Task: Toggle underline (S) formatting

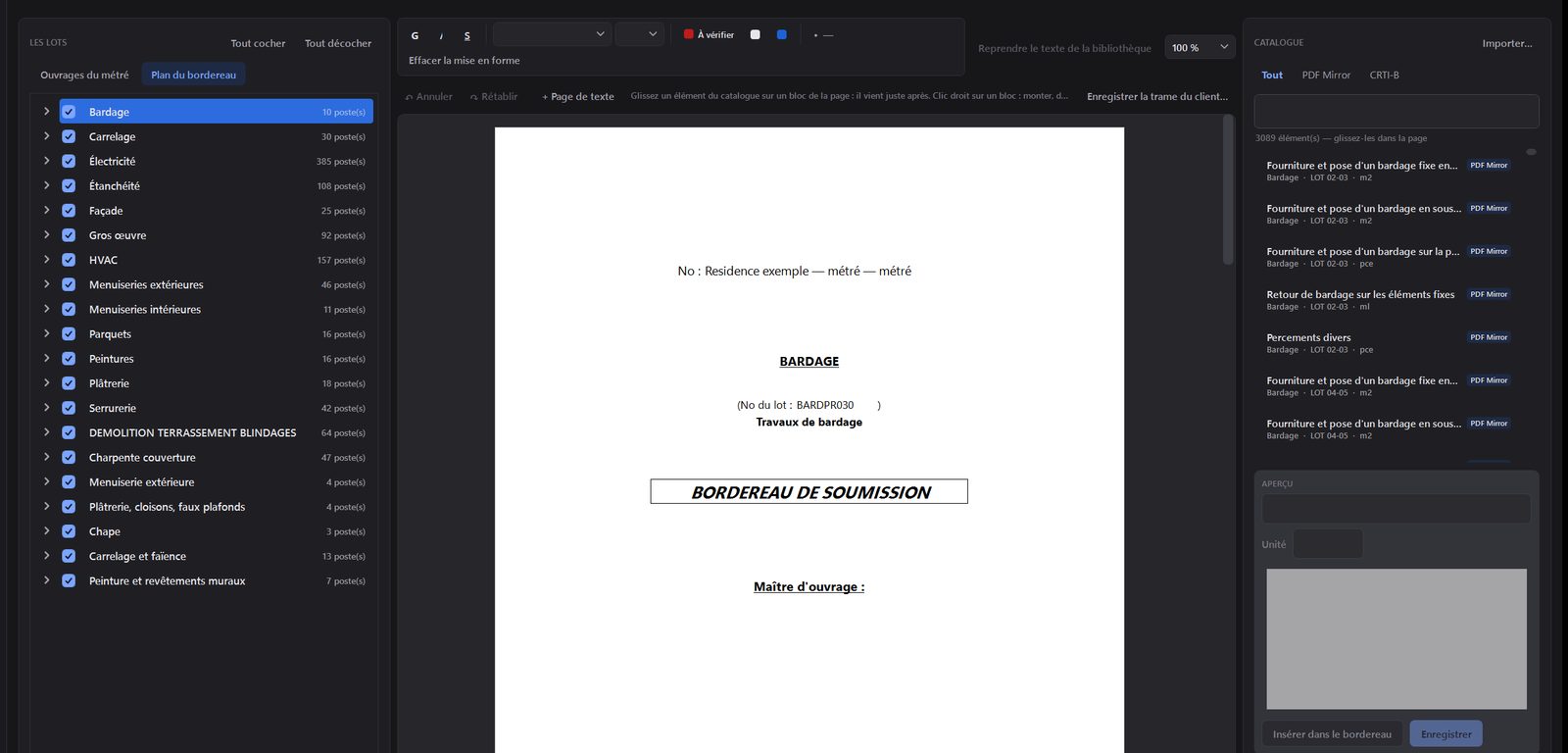Action: pyautogui.click(x=467, y=35)
